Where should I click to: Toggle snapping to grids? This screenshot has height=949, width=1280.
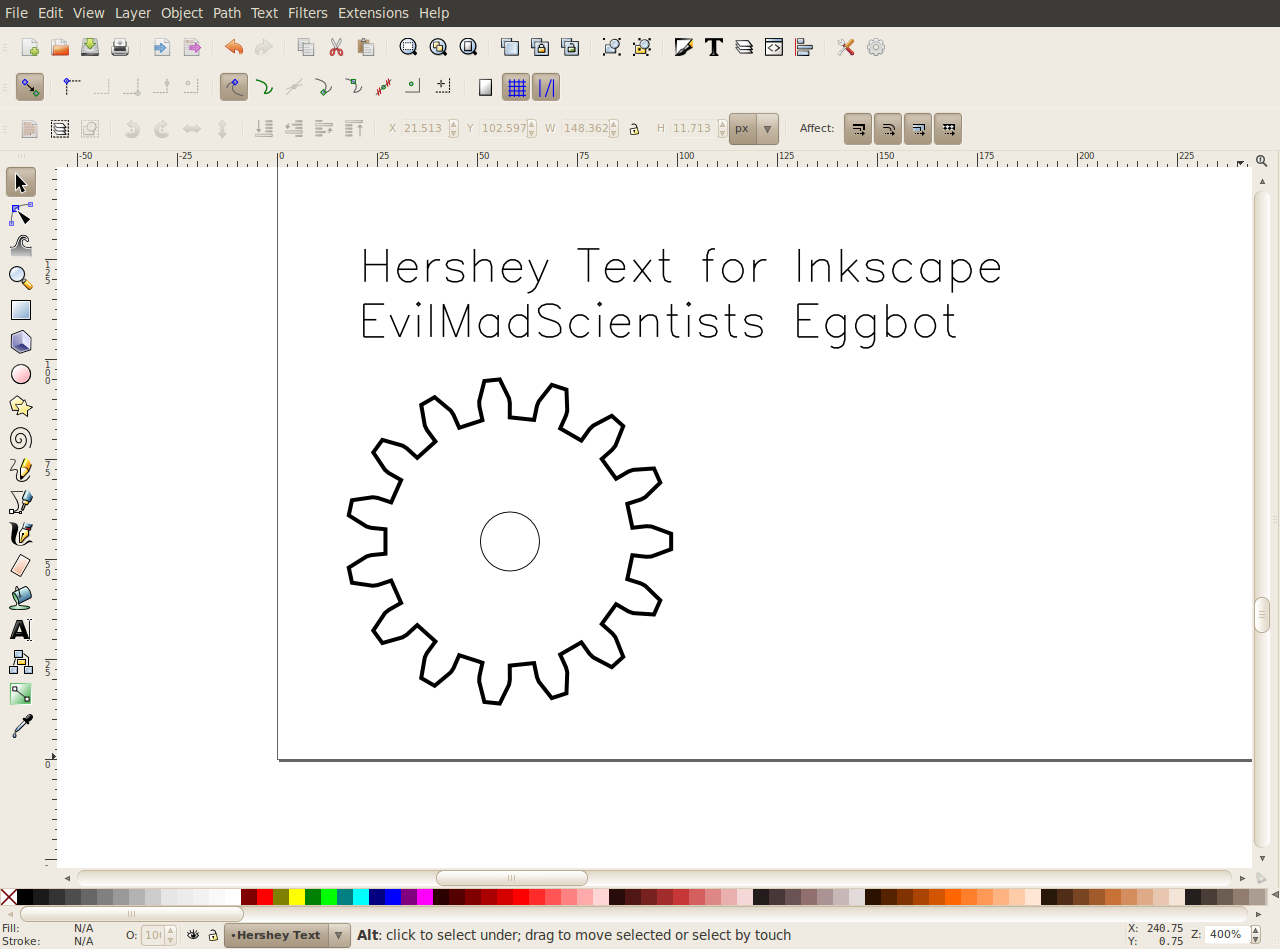(x=516, y=88)
